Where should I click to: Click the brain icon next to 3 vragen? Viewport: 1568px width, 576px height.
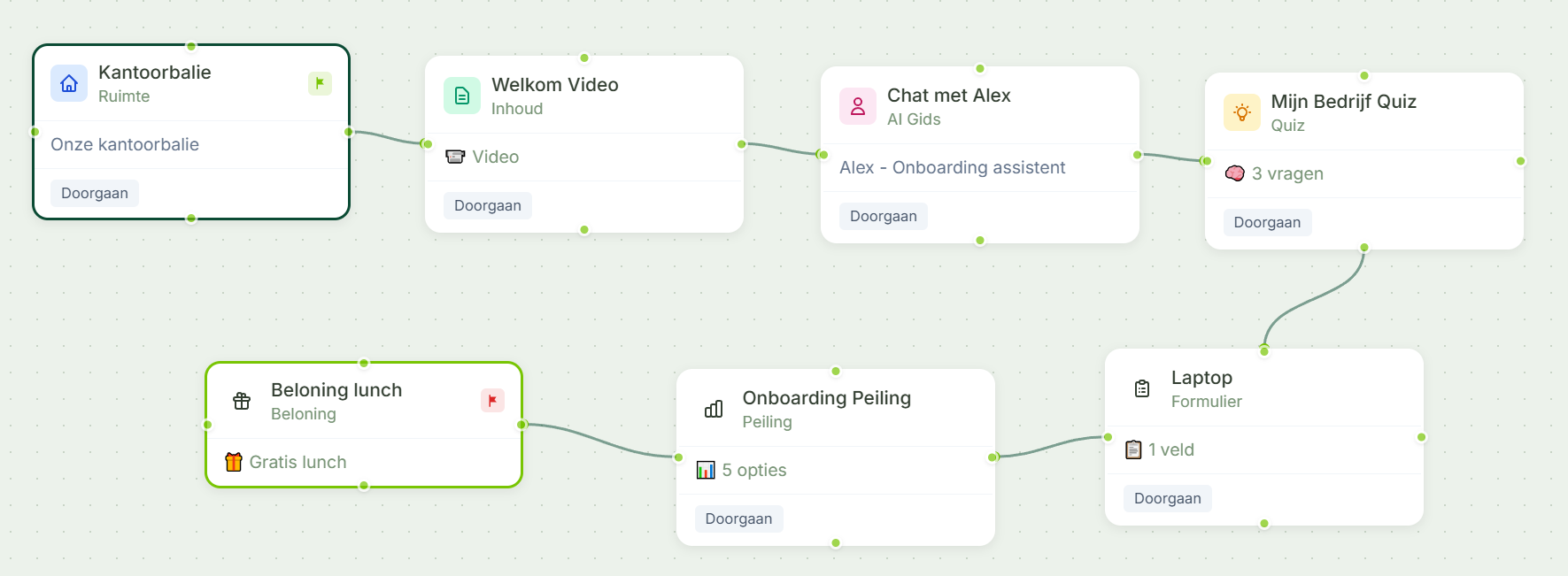click(x=1237, y=173)
